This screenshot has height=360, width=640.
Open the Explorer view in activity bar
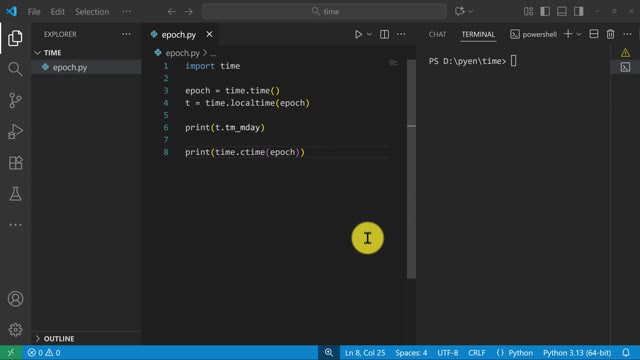15,38
